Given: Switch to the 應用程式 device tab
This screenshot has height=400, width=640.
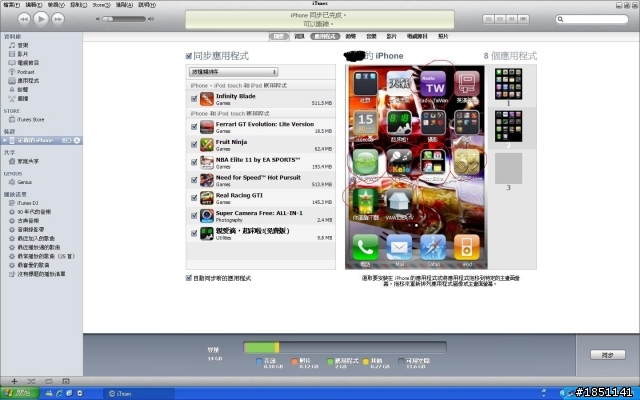Looking at the screenshot, I should [325, 36].
